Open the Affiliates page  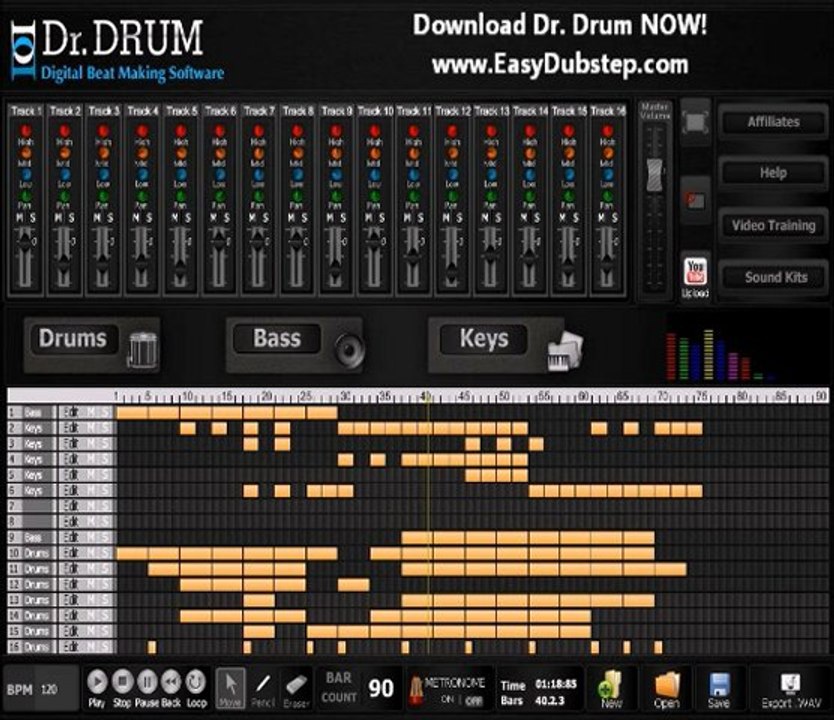(773, 122)
